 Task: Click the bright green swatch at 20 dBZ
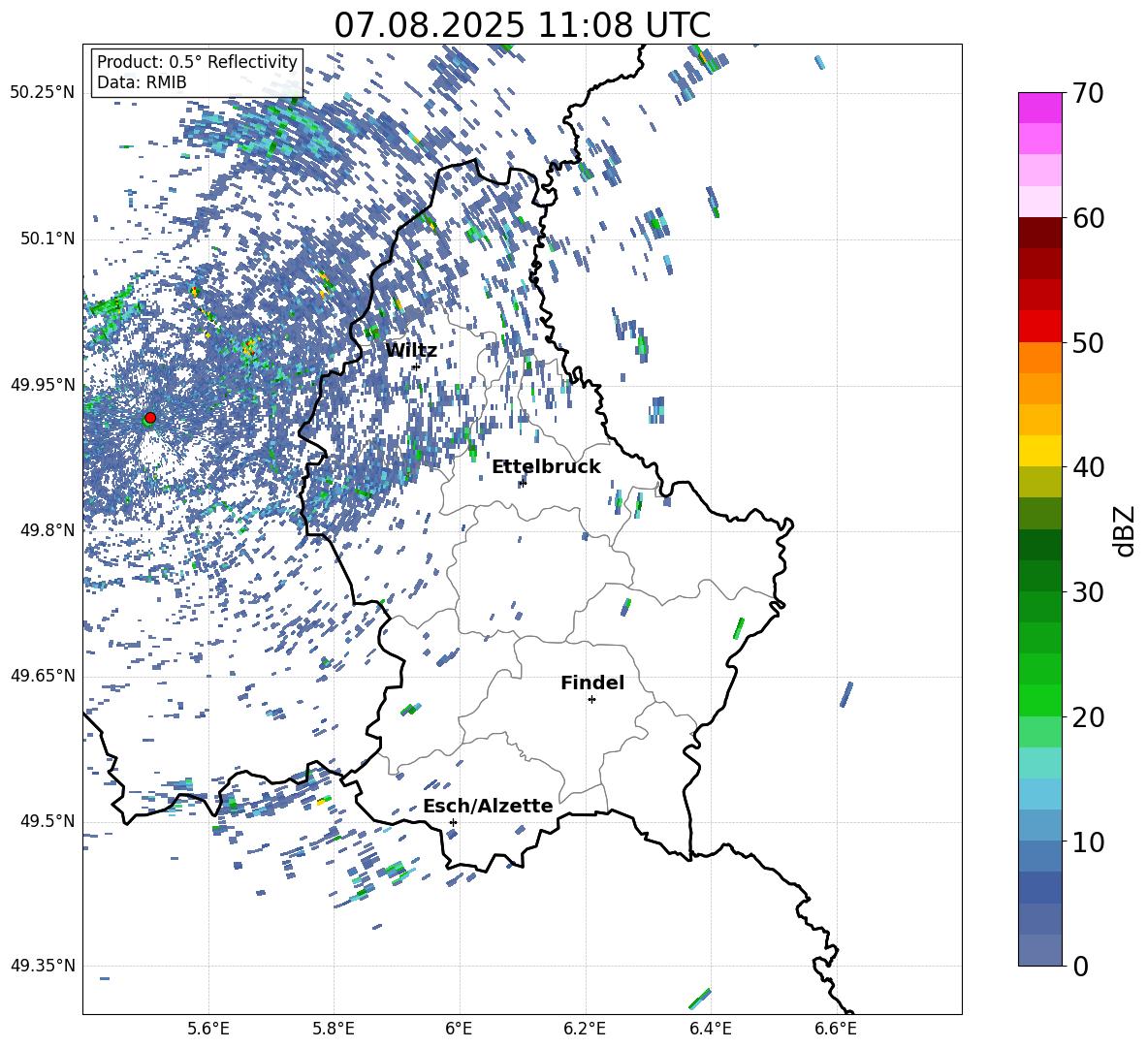click(x=1040, y=700)
